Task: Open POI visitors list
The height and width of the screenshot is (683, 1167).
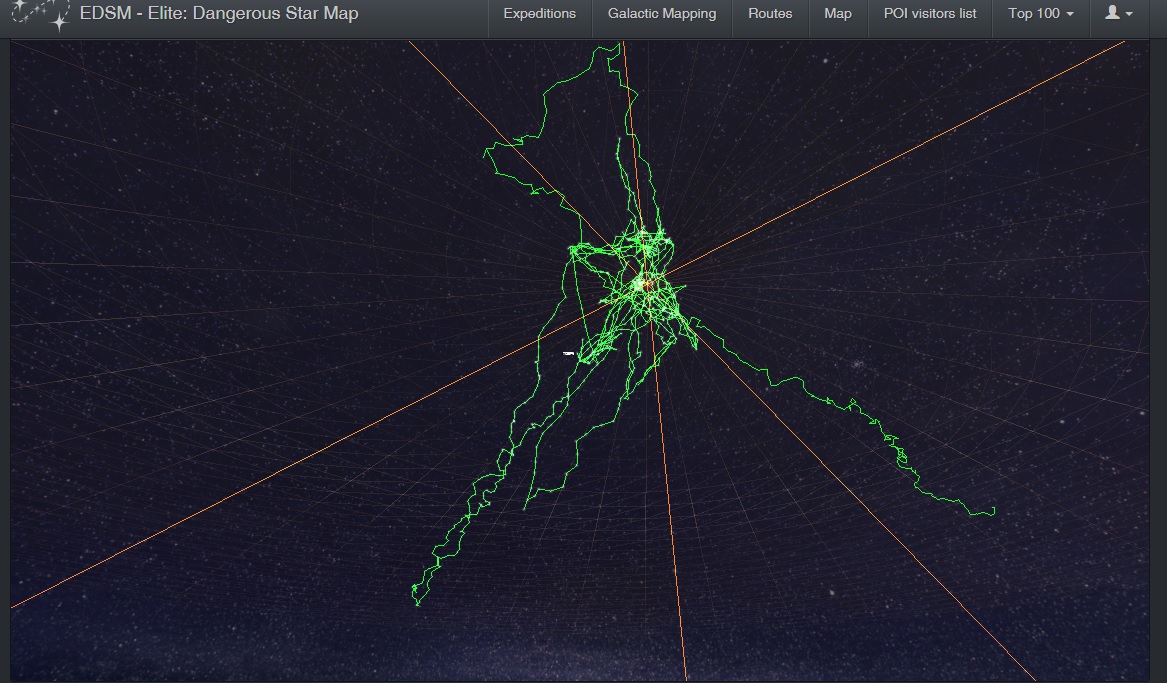Action: coord(930,13)
